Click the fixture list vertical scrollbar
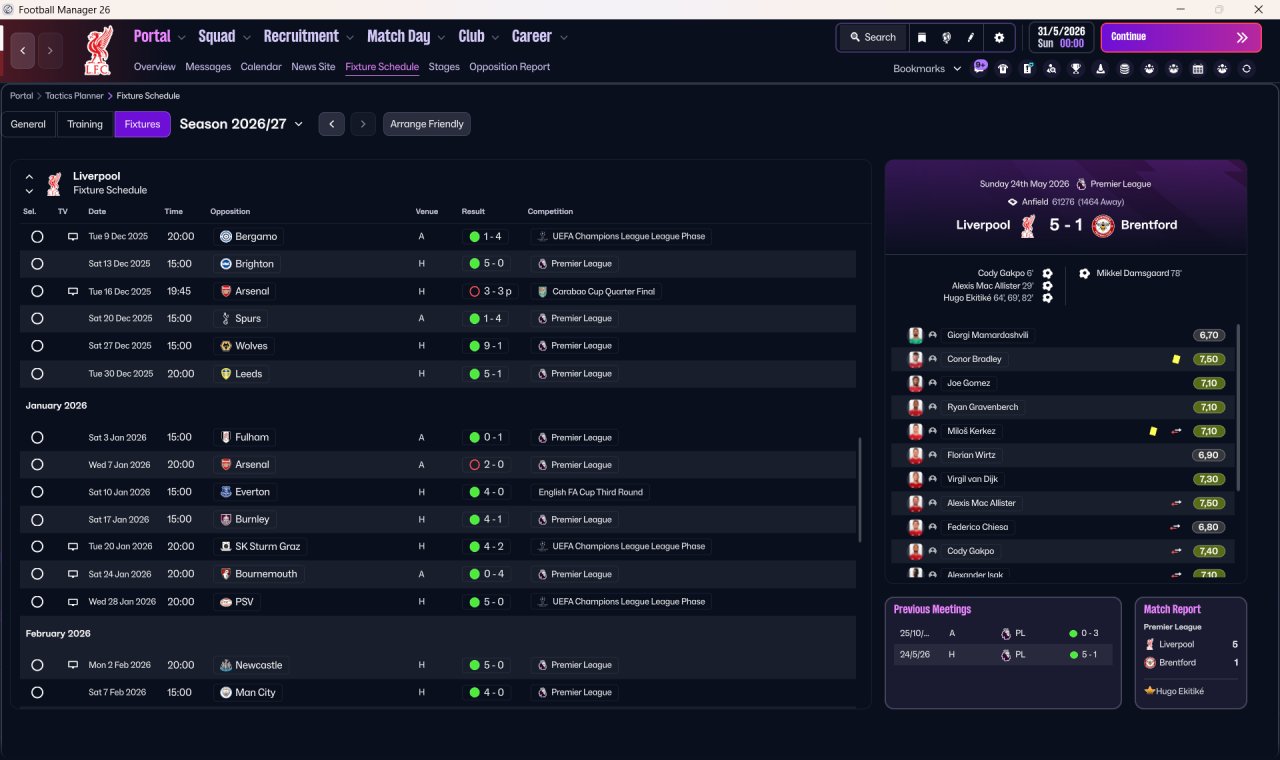Image resolution: width=1280 pixels, height=760 pixels. (860, 490)
